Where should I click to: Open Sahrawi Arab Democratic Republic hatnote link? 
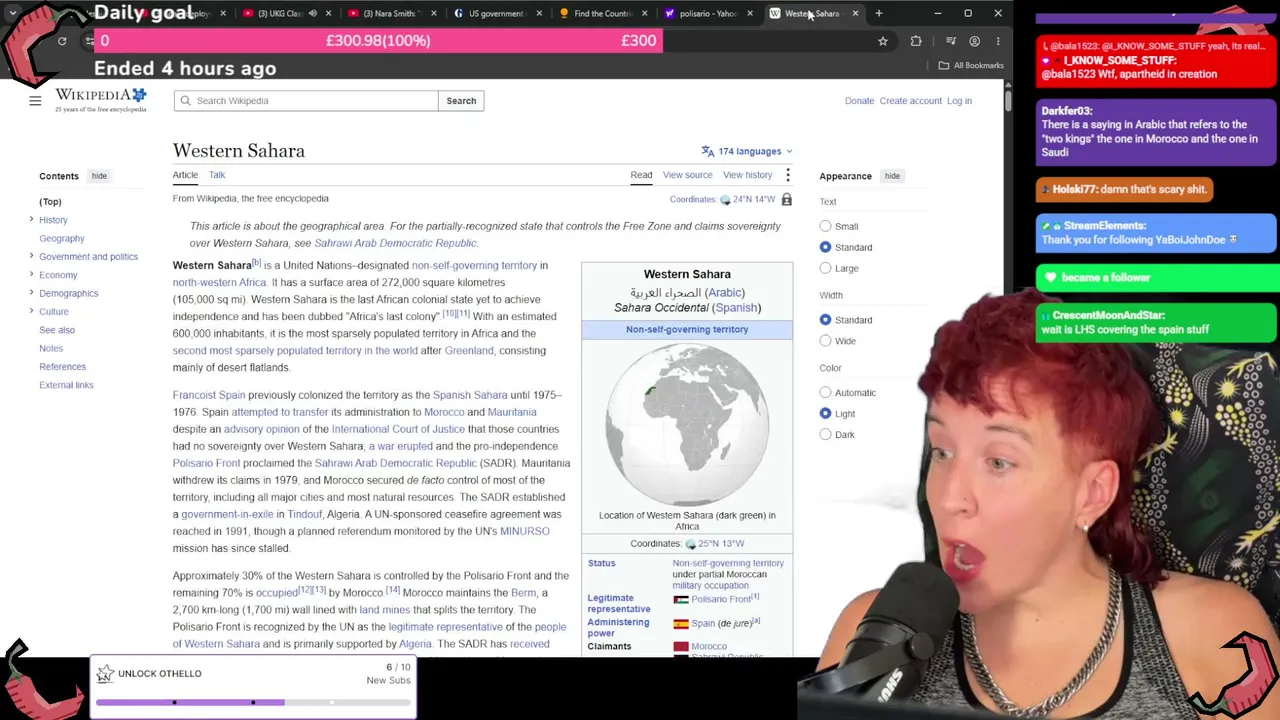395,243
